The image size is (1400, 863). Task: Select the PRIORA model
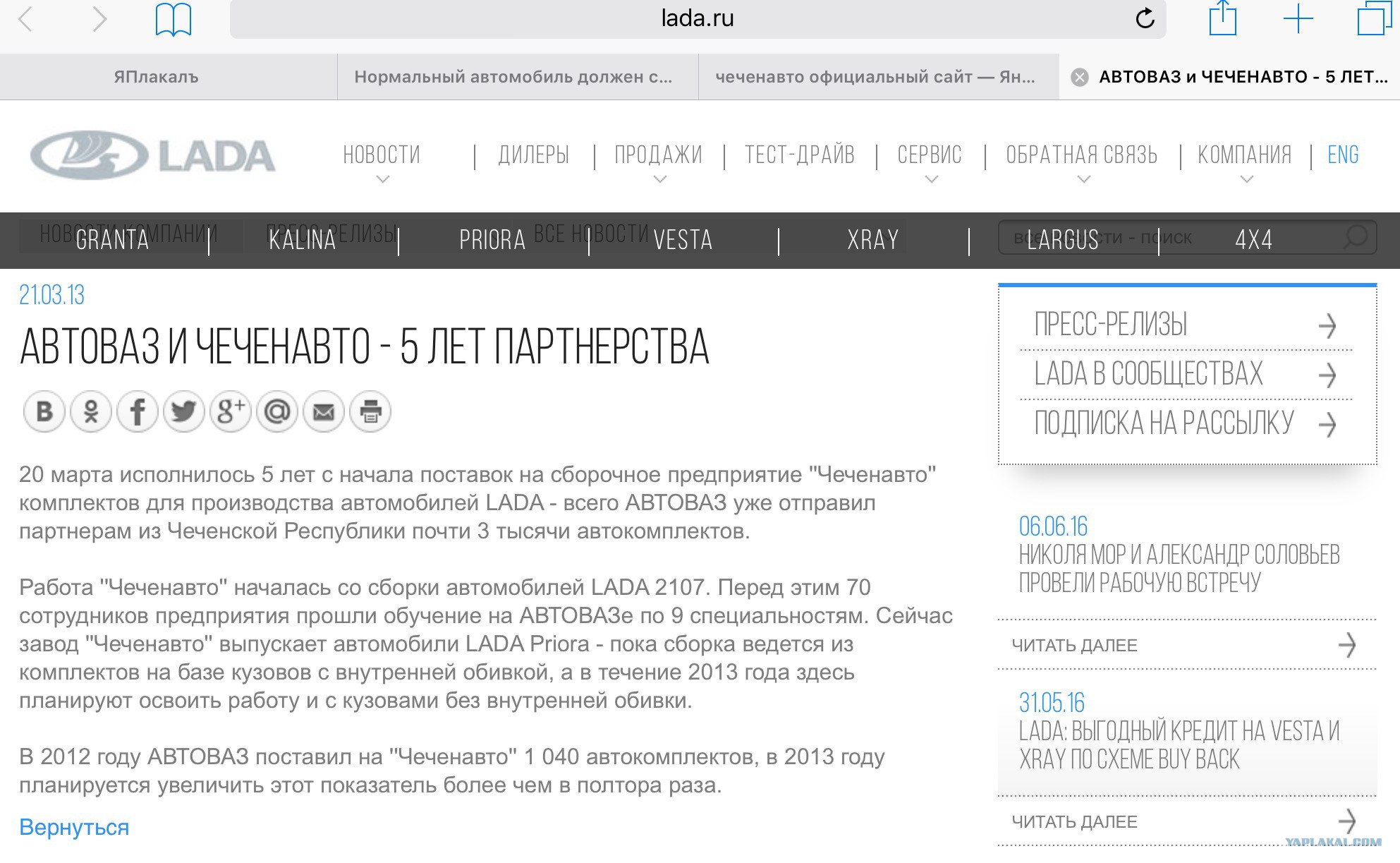point(492,240)
